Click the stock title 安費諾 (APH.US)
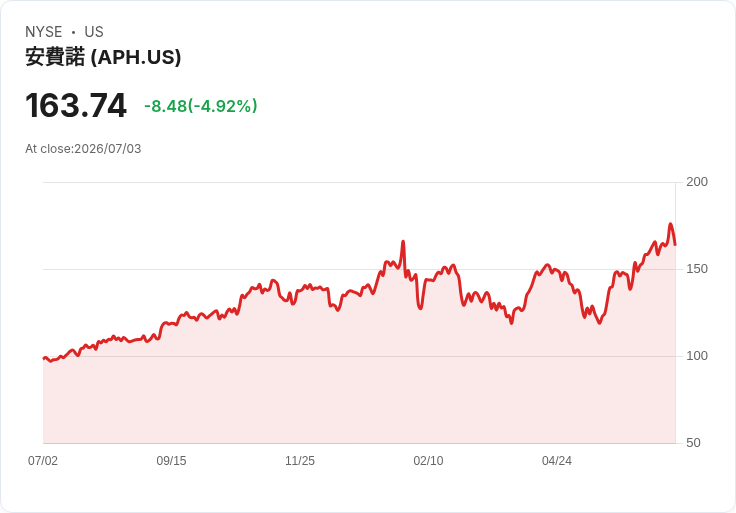Image resolution: width=736 pixels, height=513 pixels. tap(103, 57)
